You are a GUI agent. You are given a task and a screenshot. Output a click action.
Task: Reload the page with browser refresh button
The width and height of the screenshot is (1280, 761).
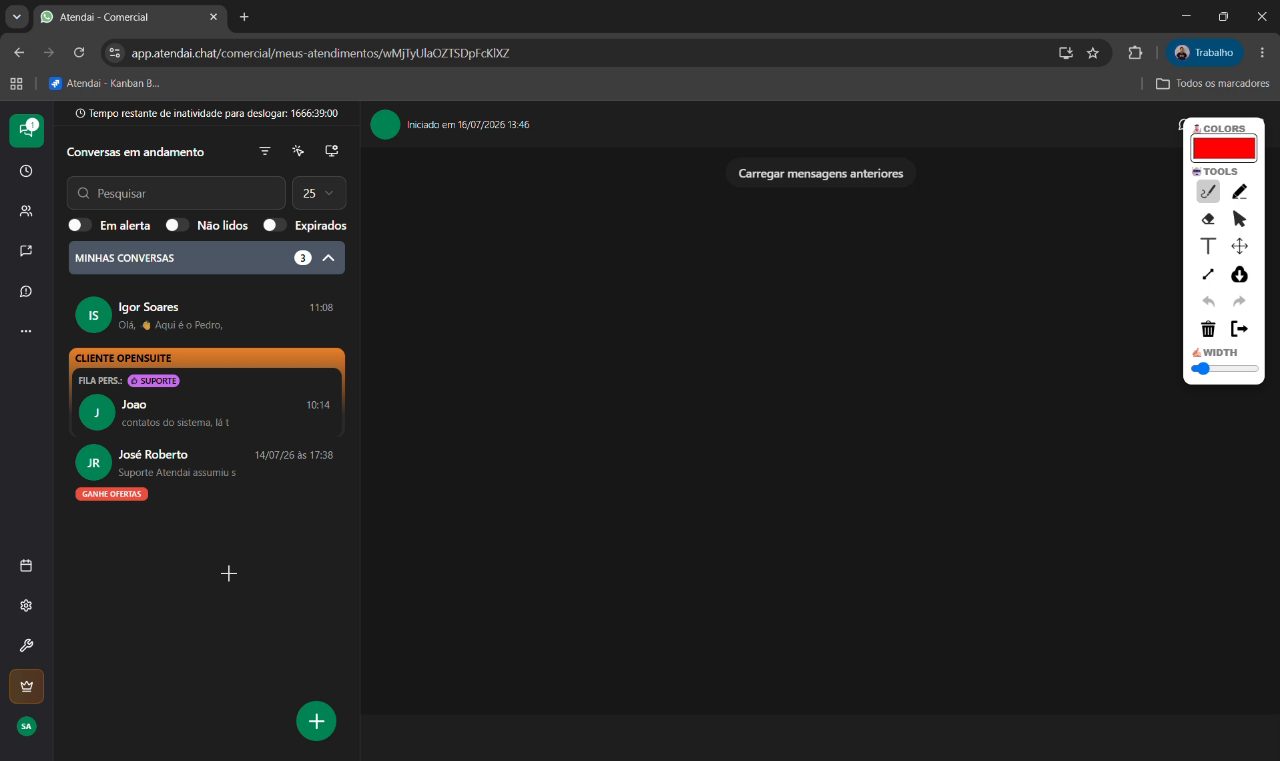(79, 53)
